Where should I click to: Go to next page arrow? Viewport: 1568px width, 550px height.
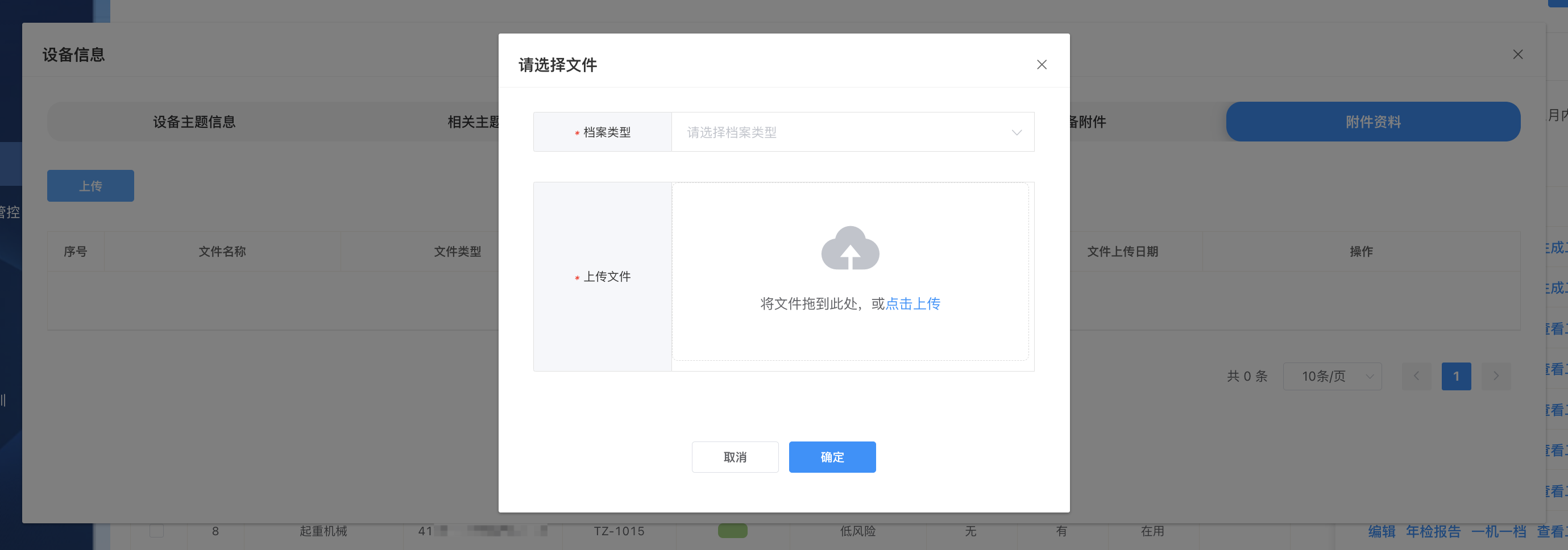click(x=1496, y=377)
